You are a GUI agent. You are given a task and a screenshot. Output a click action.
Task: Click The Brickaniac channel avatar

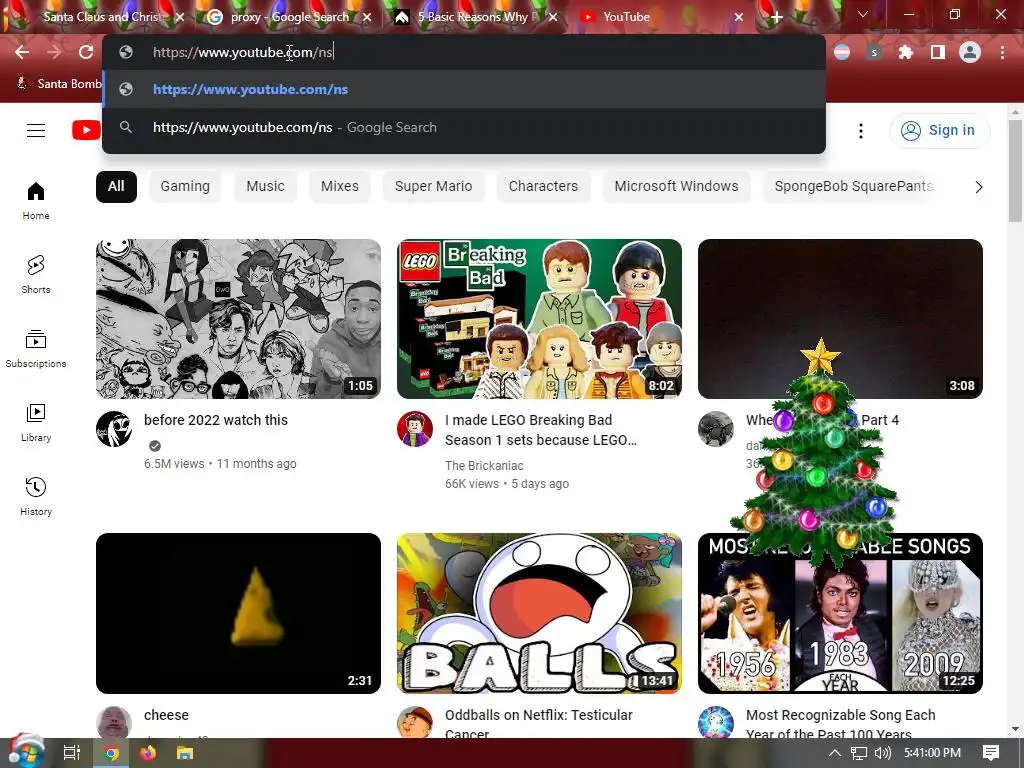(415, 429)
